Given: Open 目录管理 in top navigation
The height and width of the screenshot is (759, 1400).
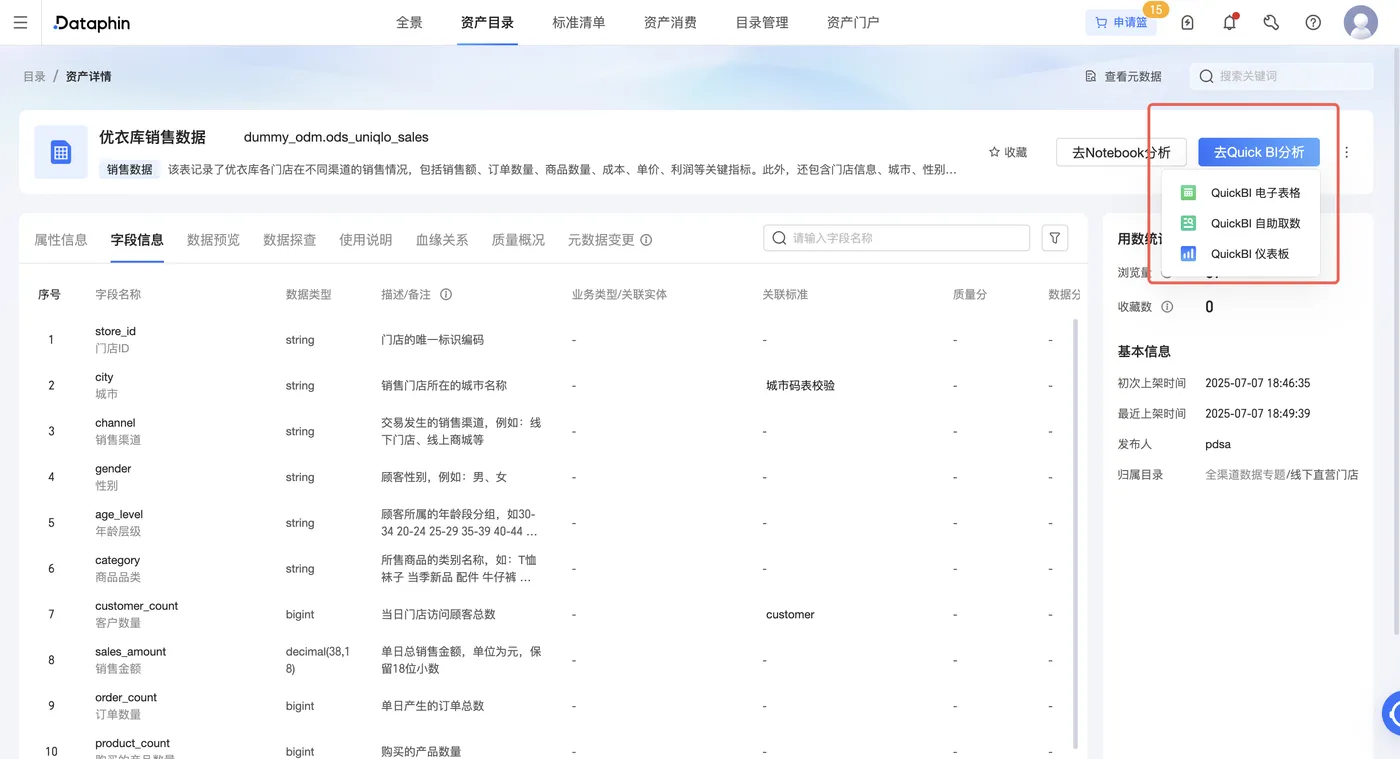Looking at the screenshot, I should pos(762,23).
